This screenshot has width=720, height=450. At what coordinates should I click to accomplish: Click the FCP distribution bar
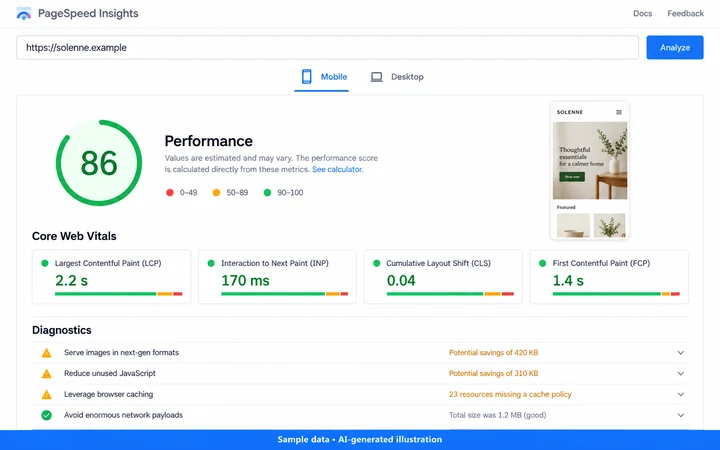click(x=616, y=294)
